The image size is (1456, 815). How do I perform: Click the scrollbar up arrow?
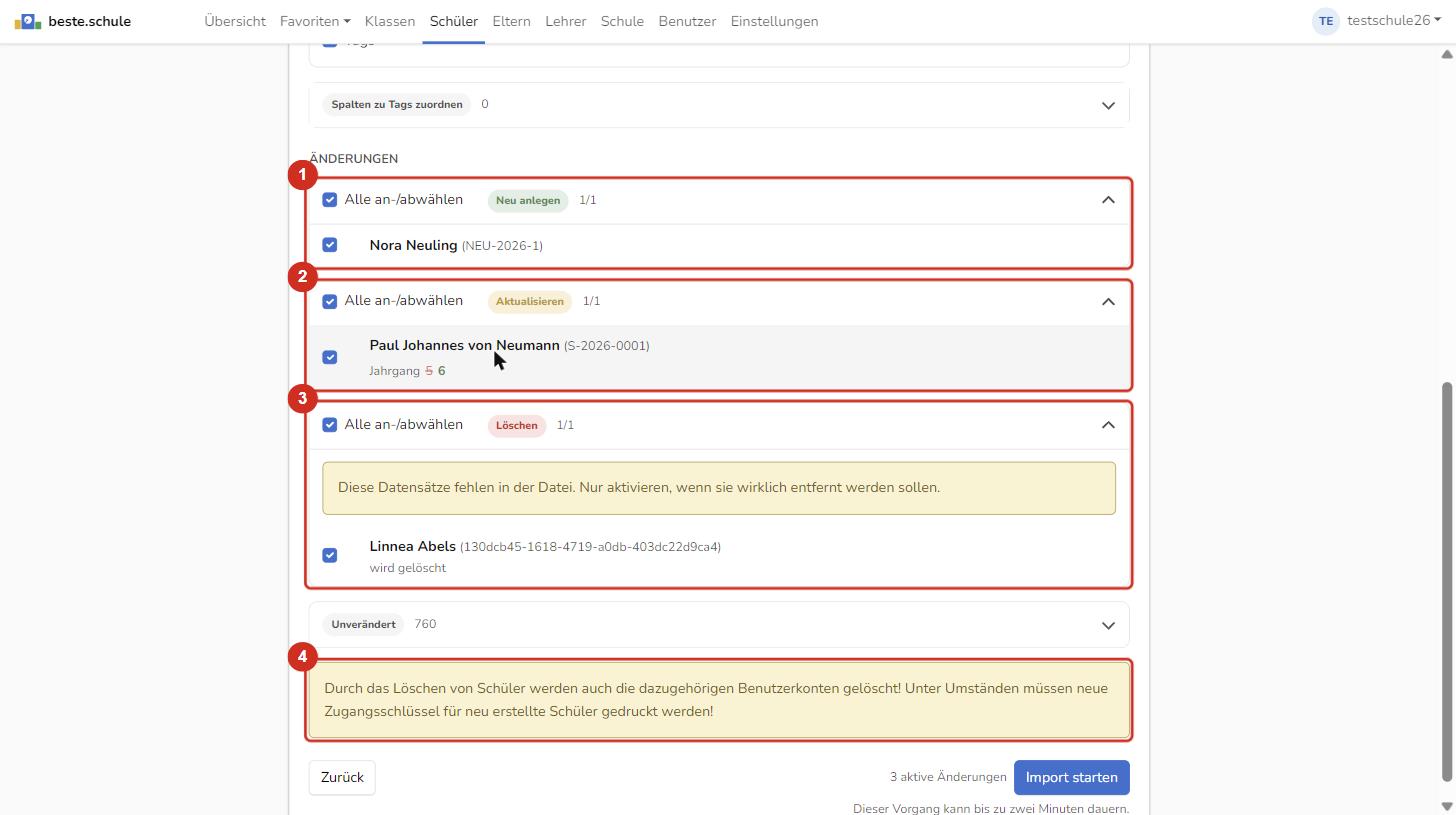tap(1446, 54)
